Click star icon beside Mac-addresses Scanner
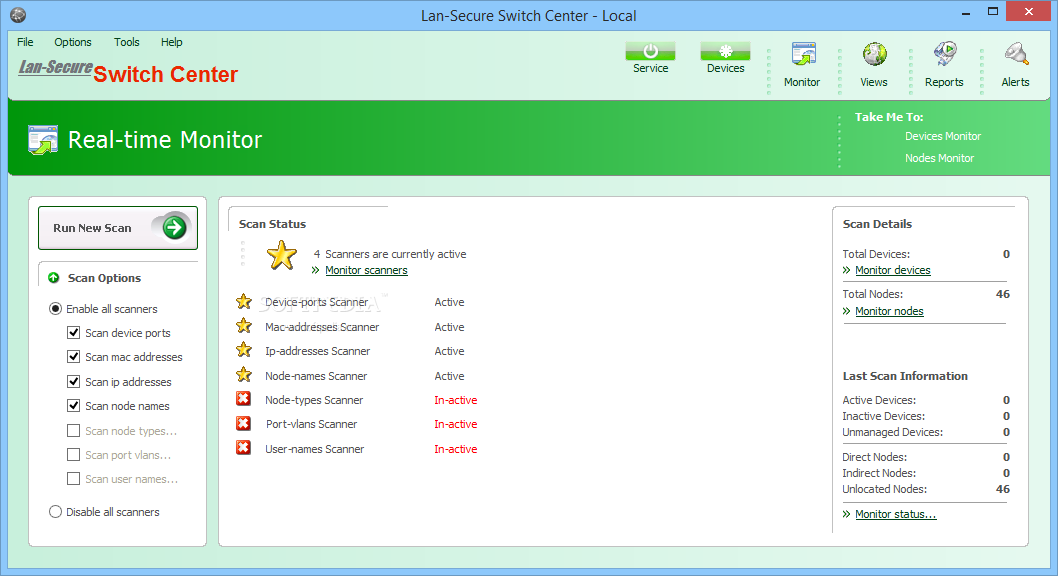 click(x=244, y=326)
